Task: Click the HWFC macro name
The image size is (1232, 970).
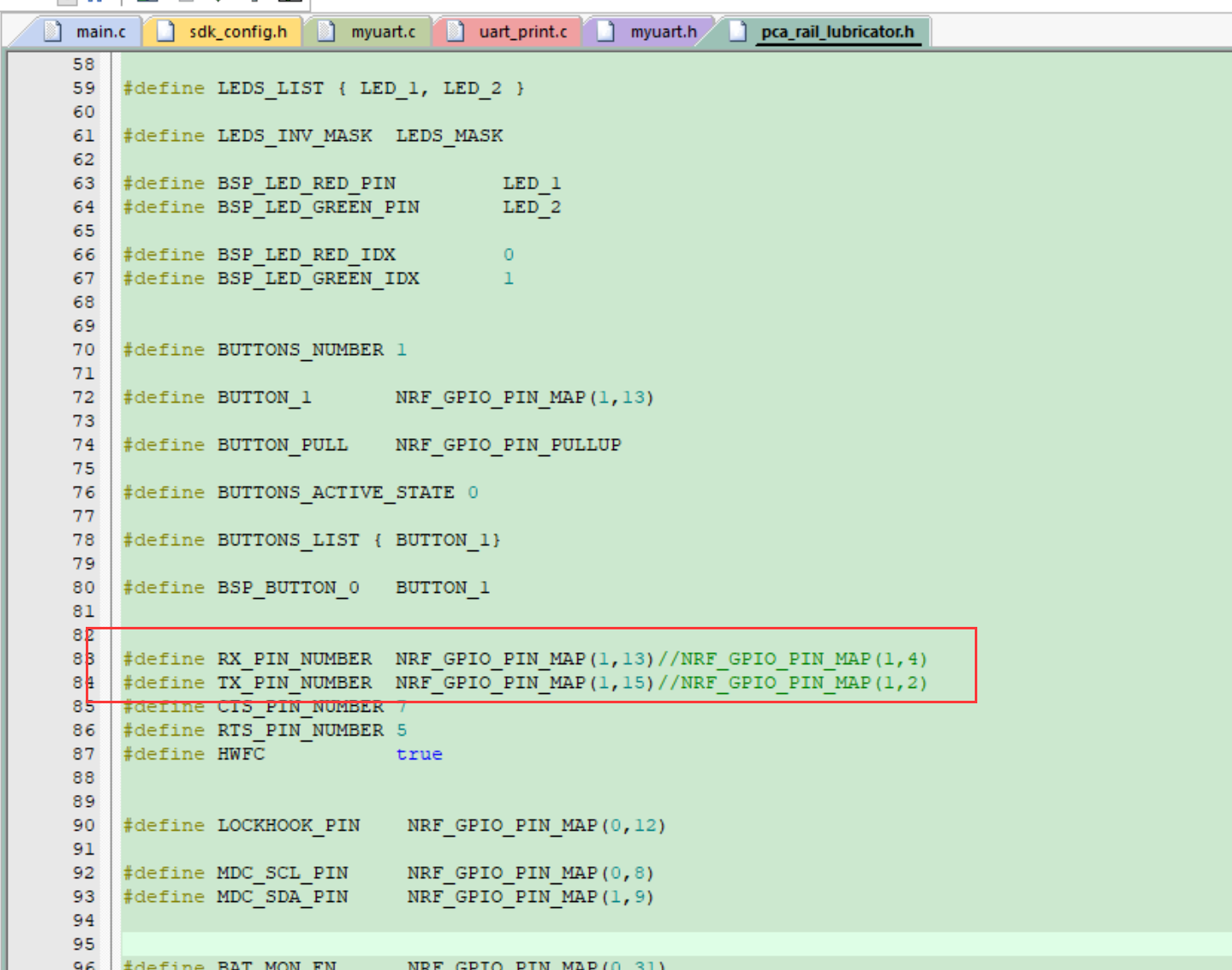Action: (x=241, y=754)
